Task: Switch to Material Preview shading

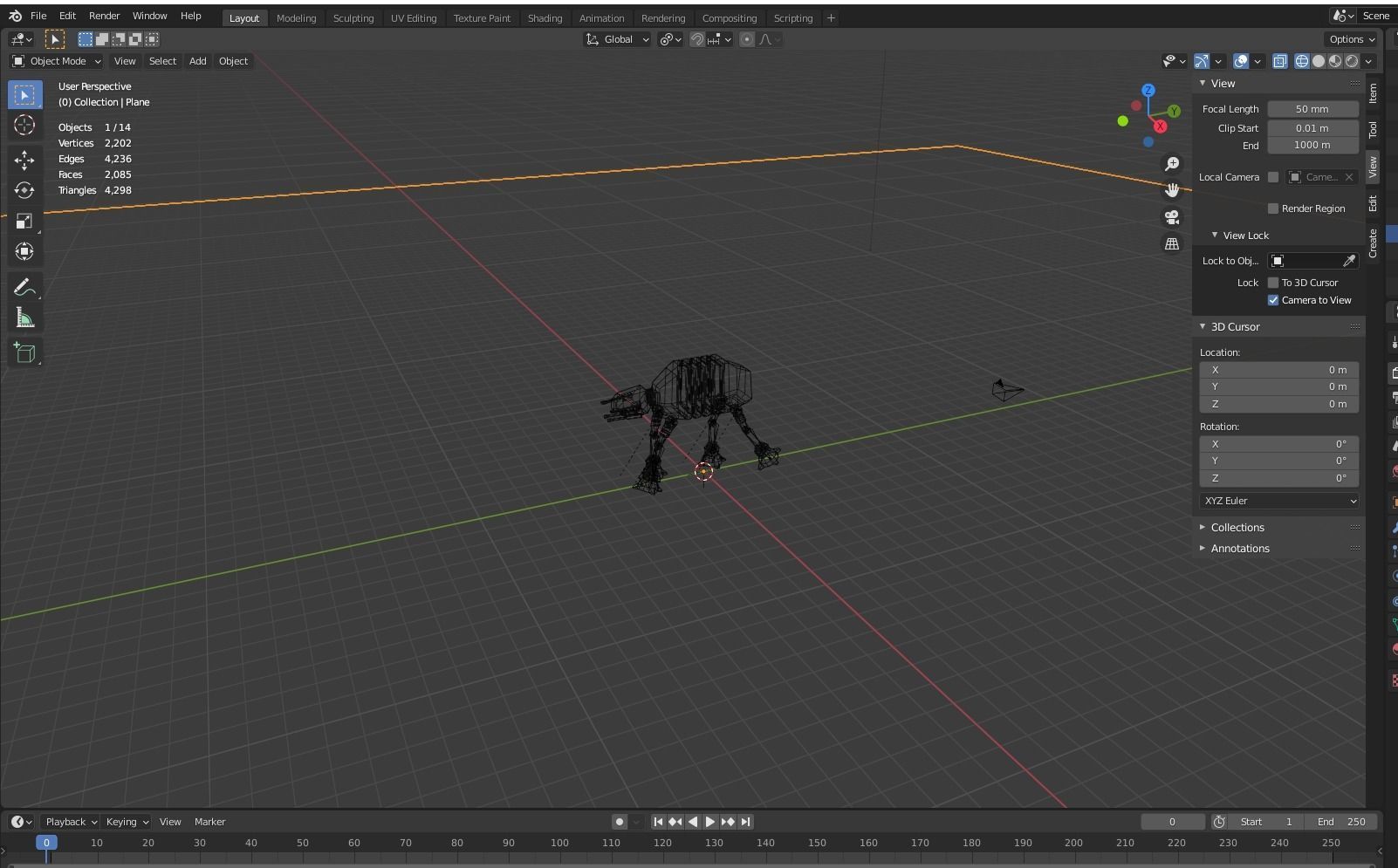Action: 1335,61
